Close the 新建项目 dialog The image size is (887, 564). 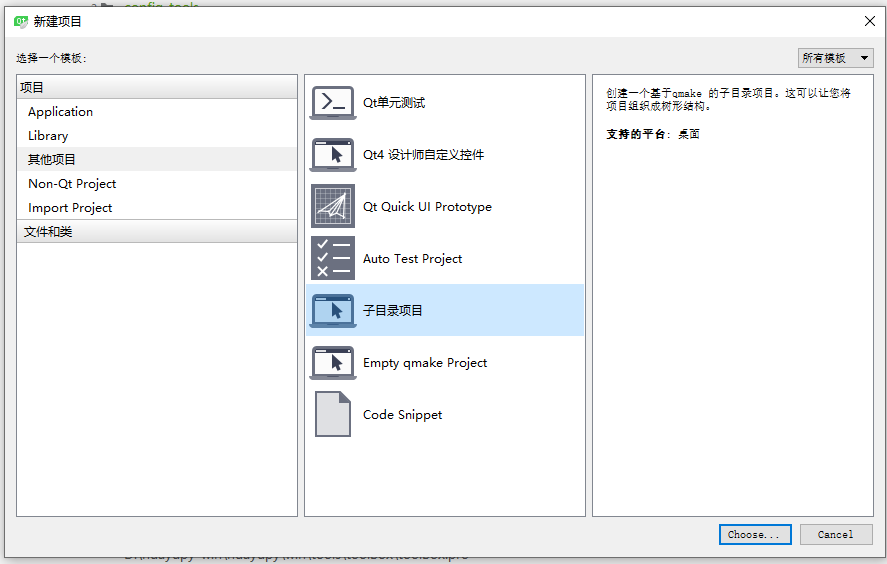[870, 21]
